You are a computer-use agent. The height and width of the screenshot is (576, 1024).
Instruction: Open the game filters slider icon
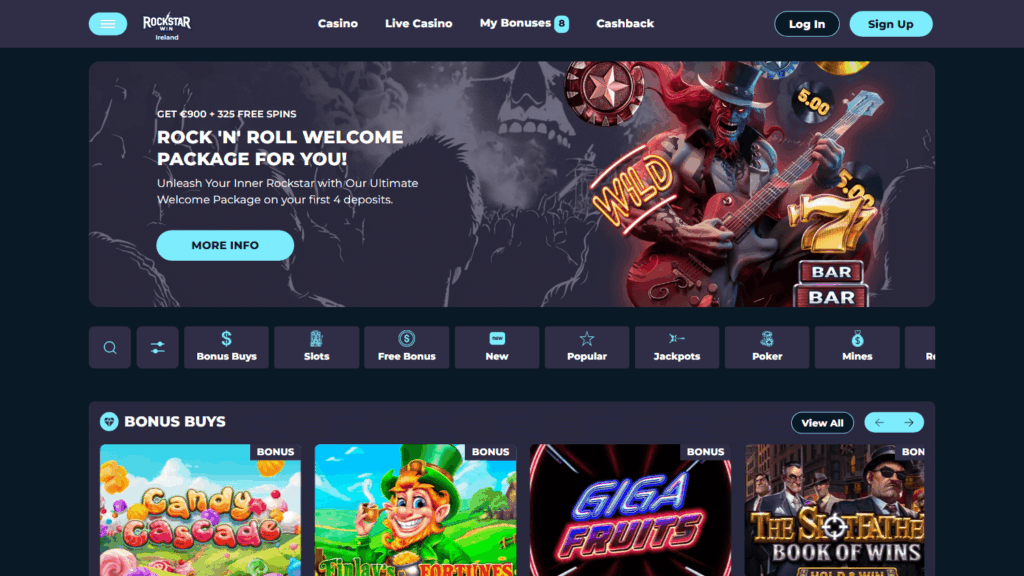pyautogui.click(x=157, y=347)
